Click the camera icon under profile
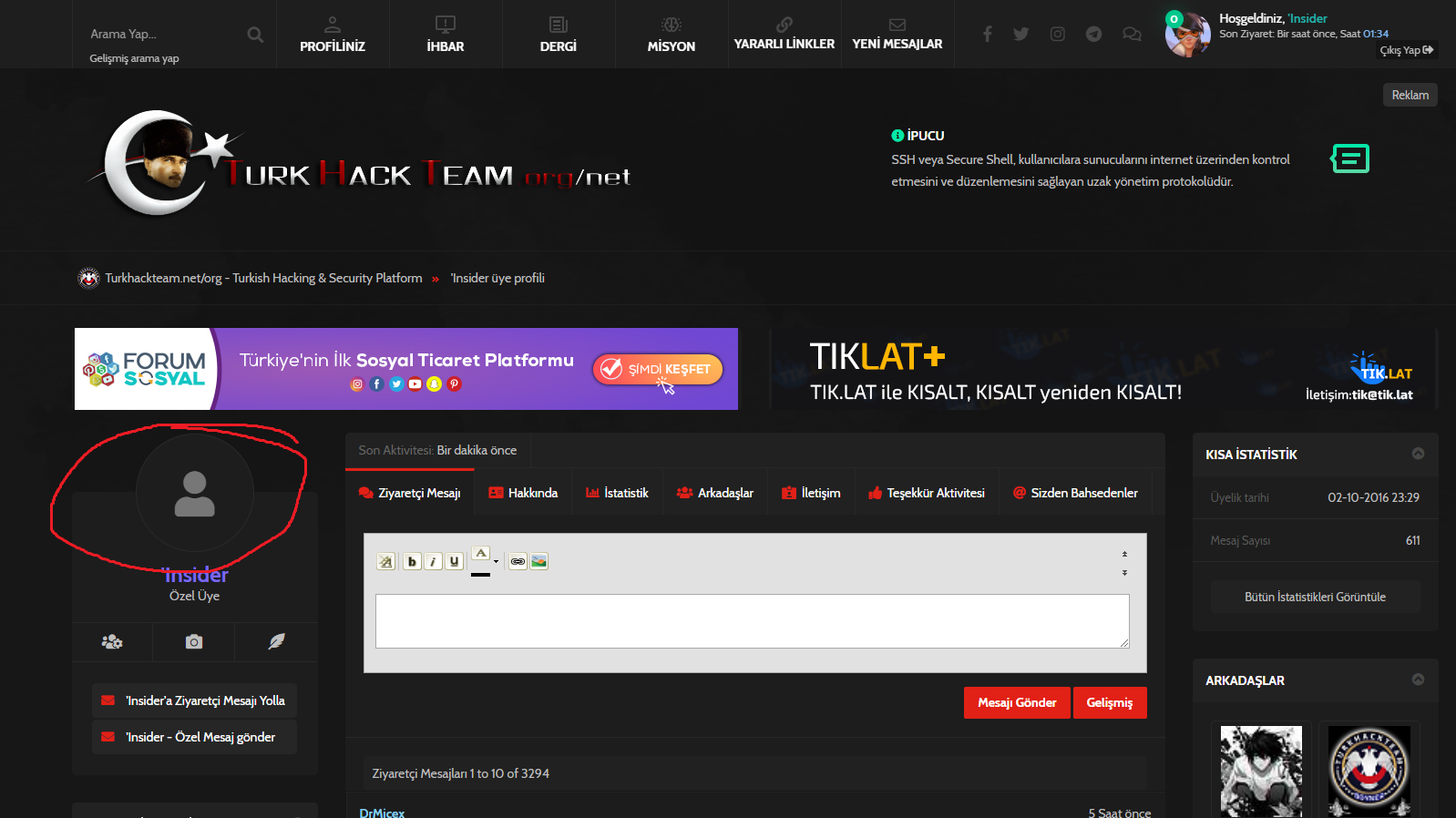1456x818 pixels. point(194,642)
